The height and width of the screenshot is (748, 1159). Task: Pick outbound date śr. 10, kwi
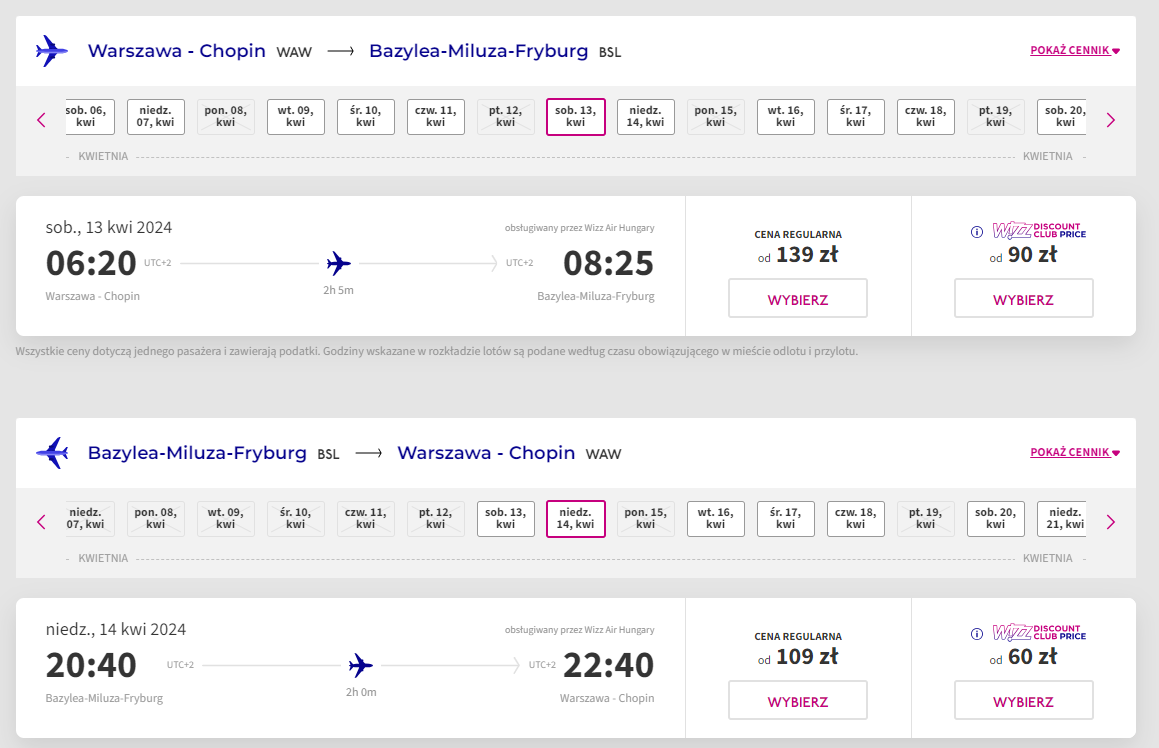[366, 117]
